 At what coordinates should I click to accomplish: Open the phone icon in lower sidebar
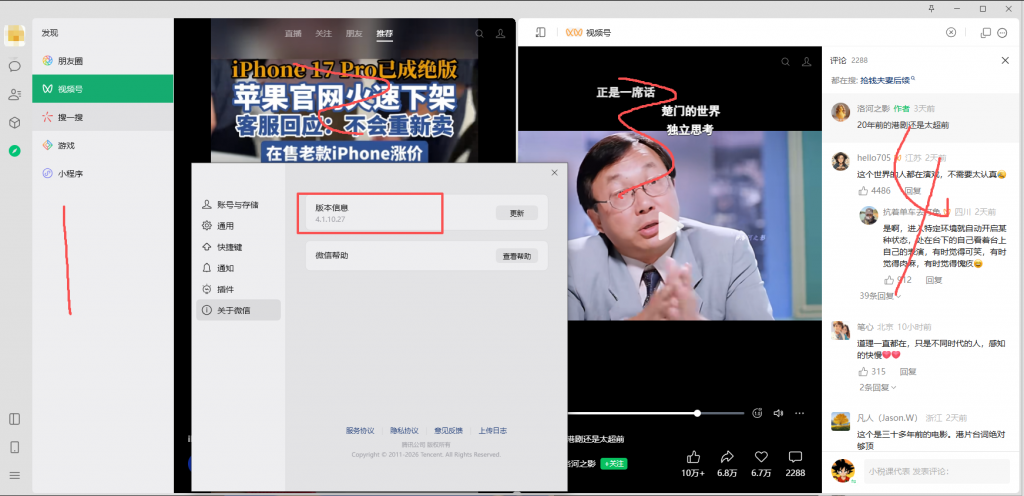click(14, 447)
